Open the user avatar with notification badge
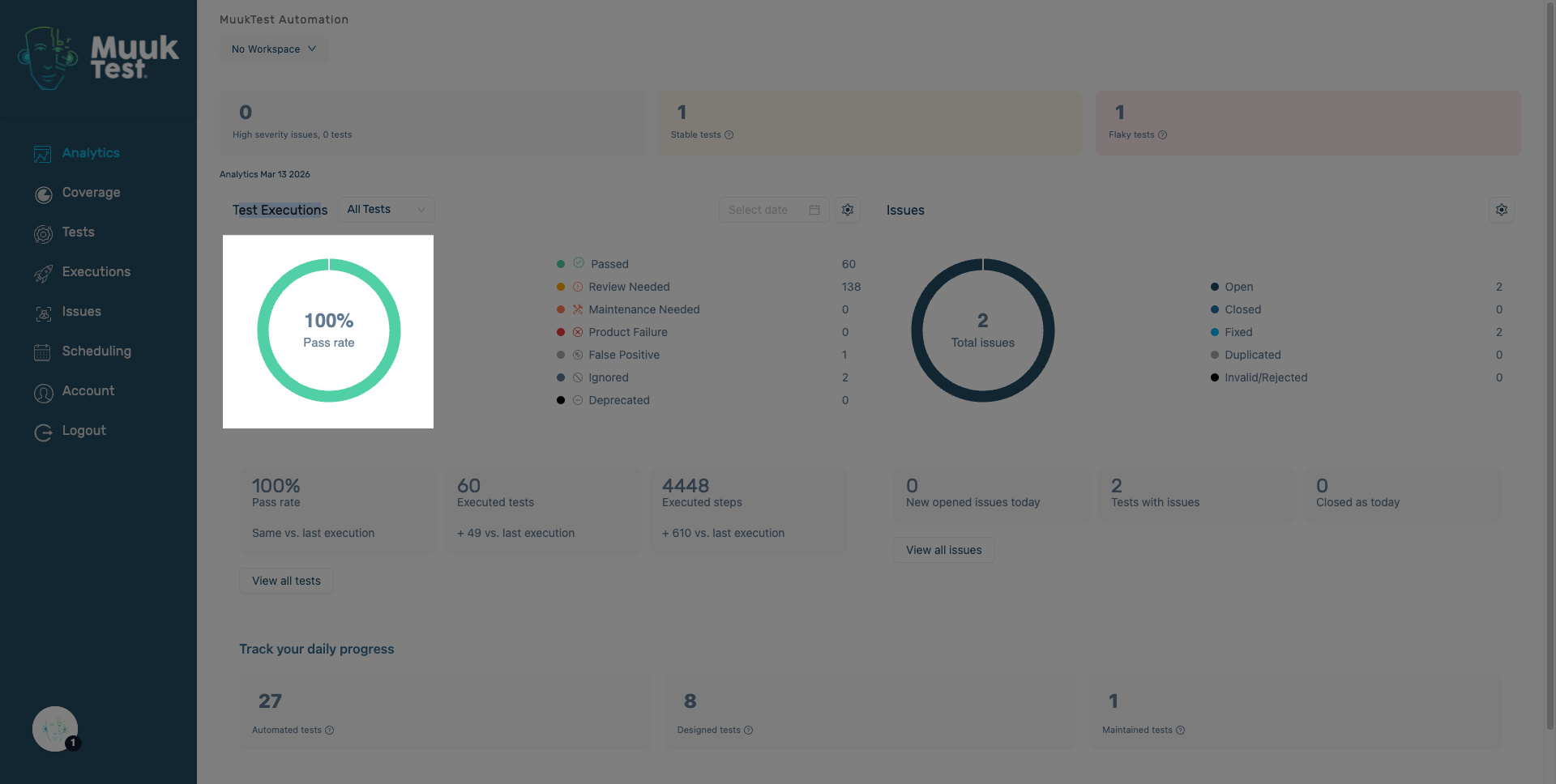1556x784 pixels. (55, 729)
